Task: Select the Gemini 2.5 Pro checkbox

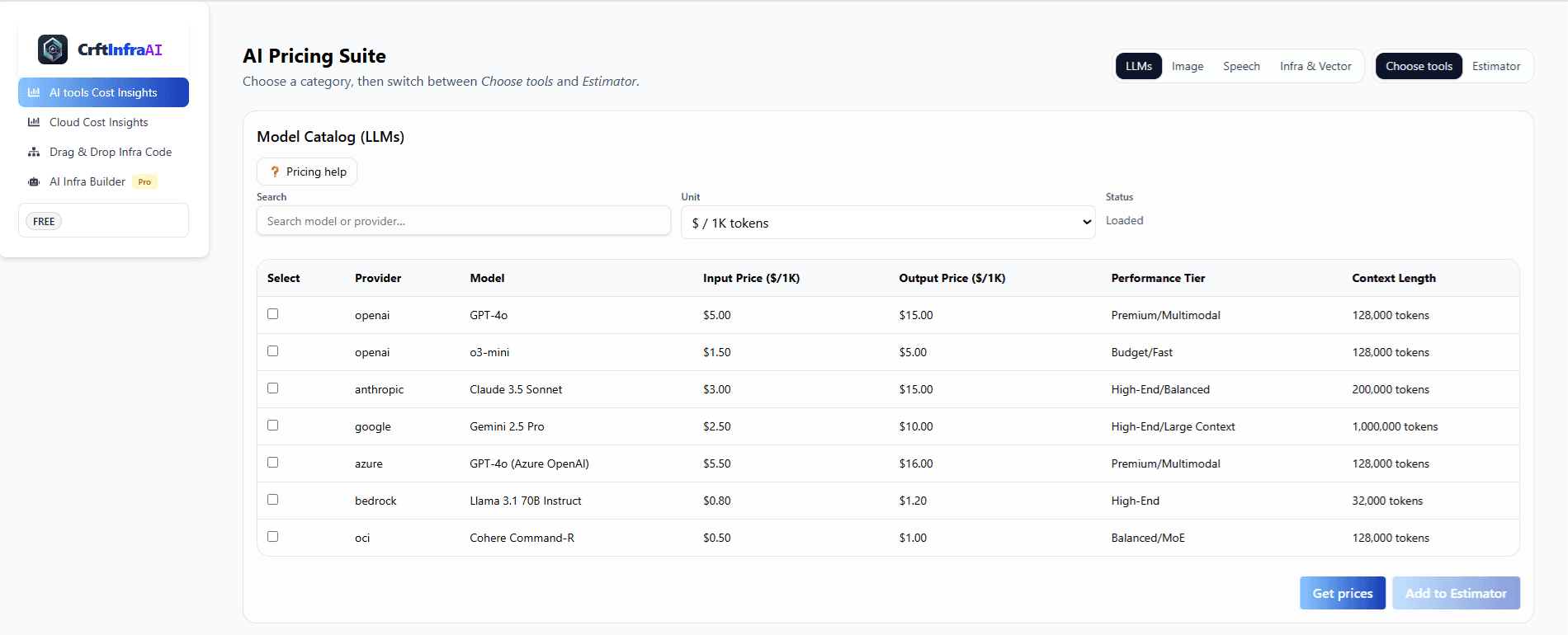Action: pos(273,426)
